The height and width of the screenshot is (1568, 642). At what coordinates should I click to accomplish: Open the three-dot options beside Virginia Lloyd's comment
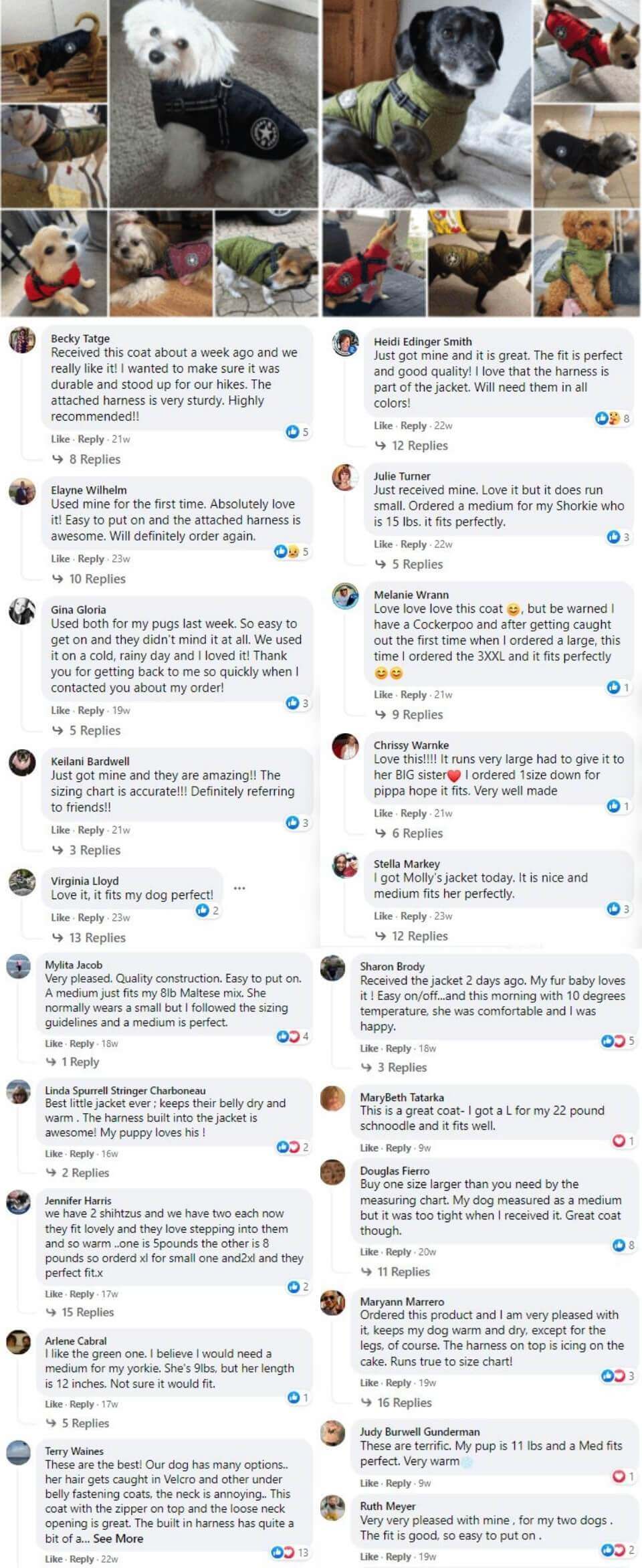click(x=239, y=888)
